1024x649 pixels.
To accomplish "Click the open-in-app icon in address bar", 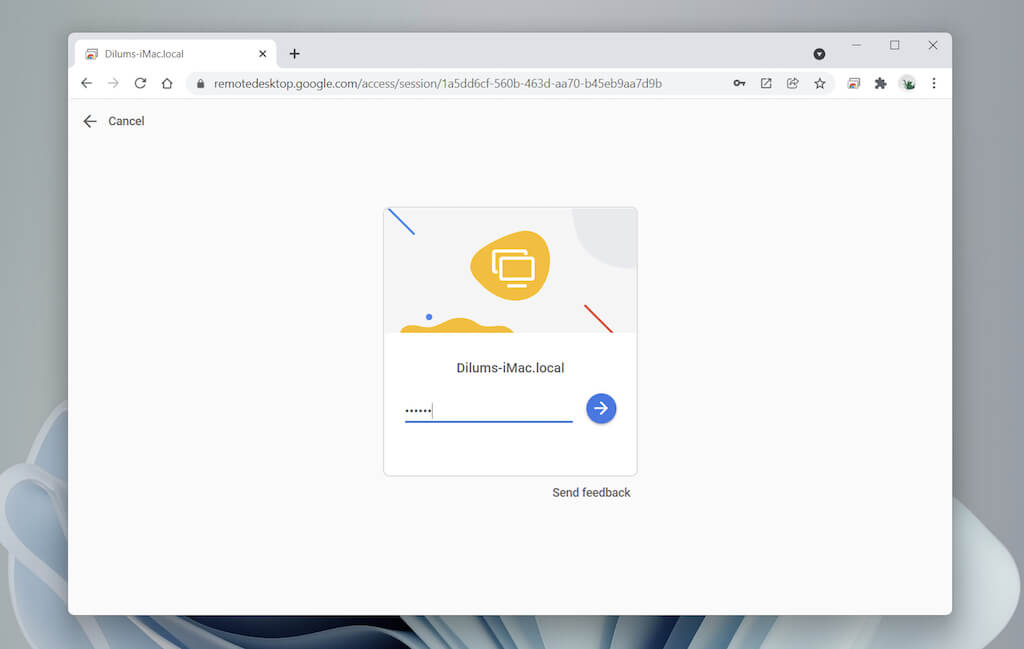I will (x=766, y=83).
